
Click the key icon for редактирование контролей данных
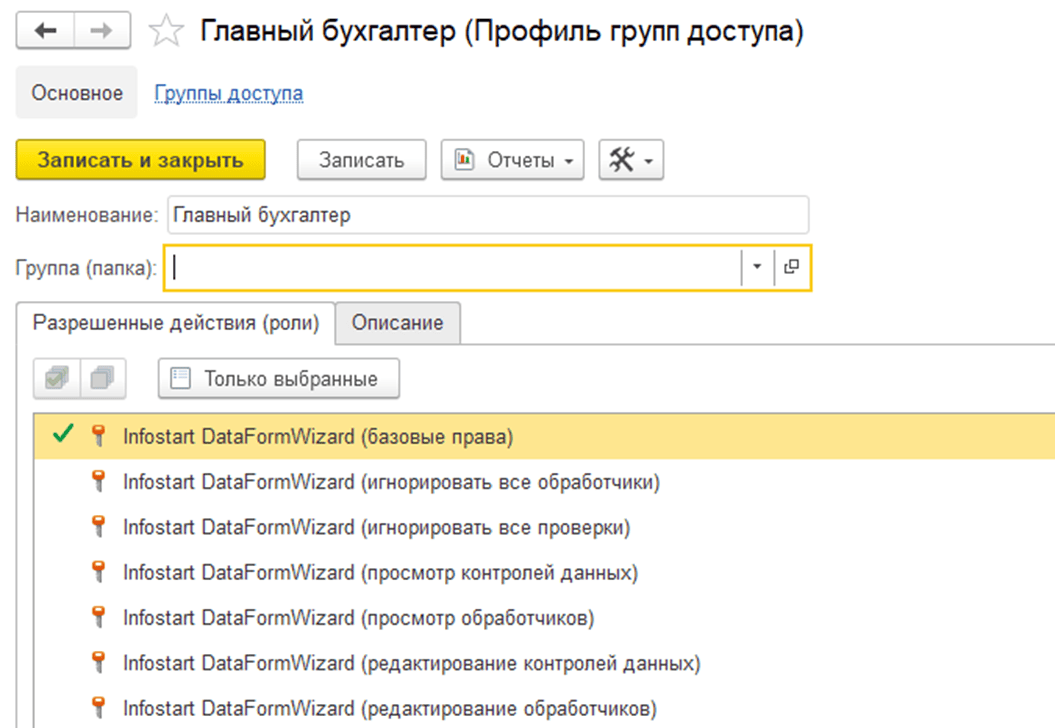[x=98, y=663]
